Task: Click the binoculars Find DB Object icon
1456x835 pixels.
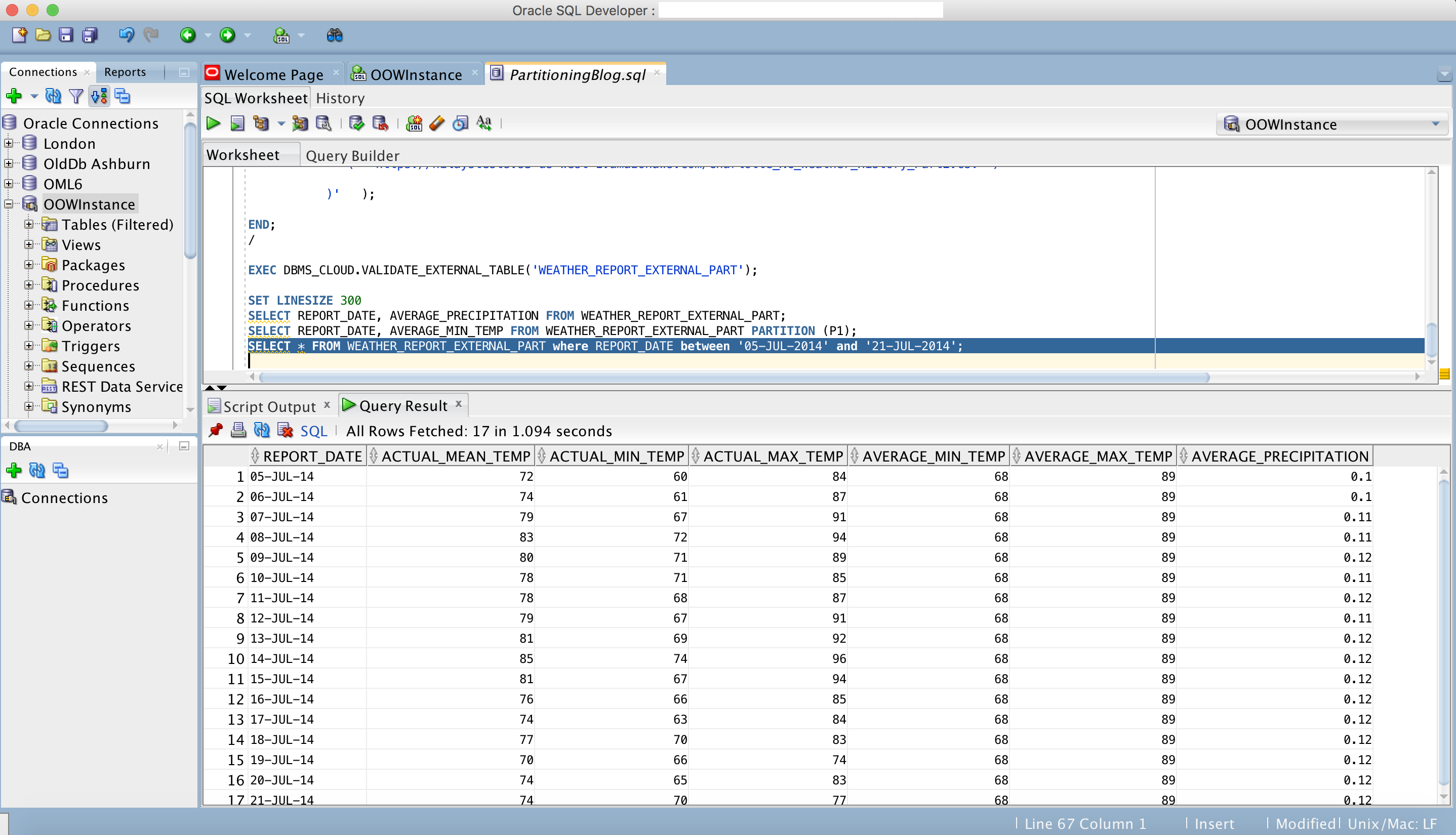Action: [335, 35]
